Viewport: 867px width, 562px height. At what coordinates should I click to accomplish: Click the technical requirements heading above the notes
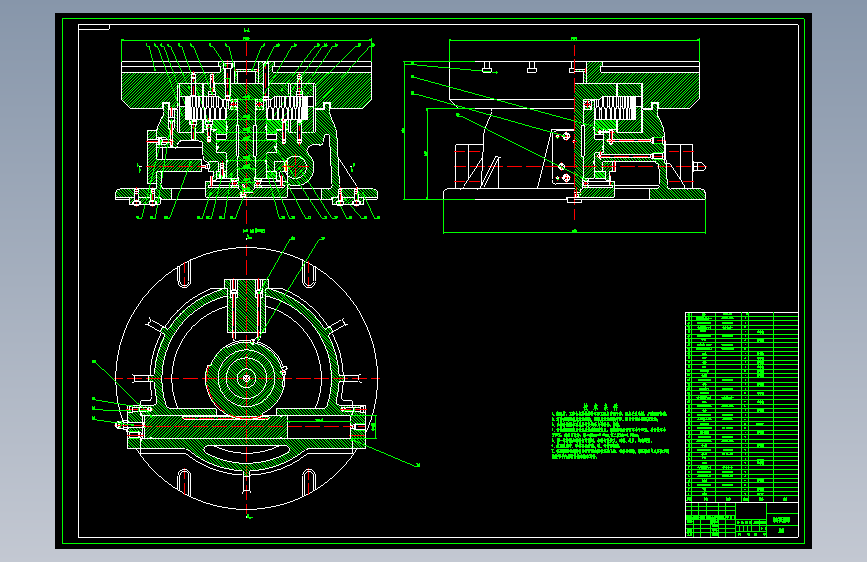[600, 407]
